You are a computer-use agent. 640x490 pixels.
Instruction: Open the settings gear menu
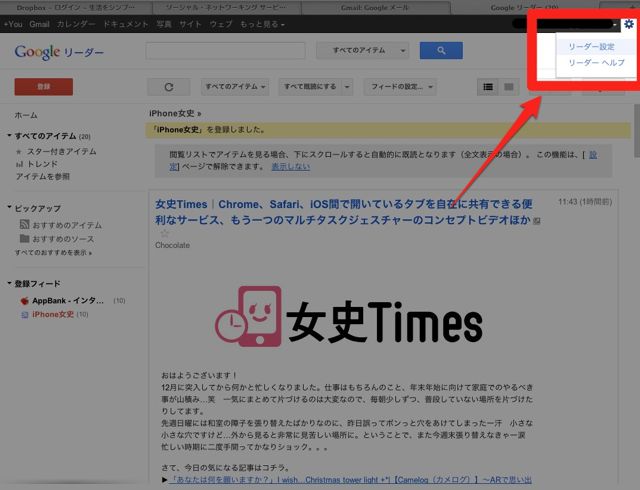tap(629, 24)
